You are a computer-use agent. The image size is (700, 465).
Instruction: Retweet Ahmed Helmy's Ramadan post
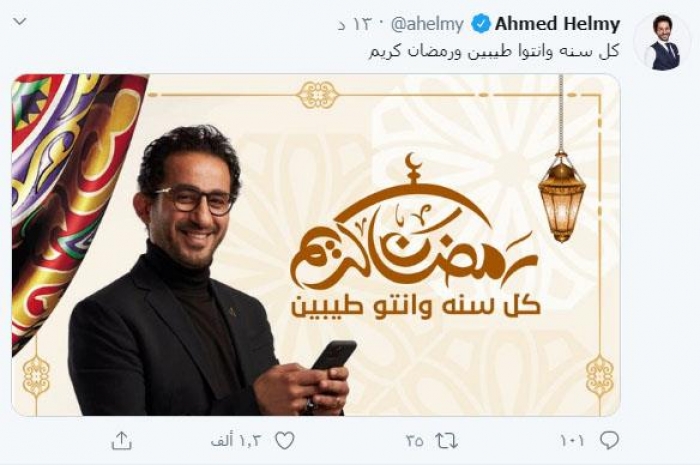click(447, 441)
